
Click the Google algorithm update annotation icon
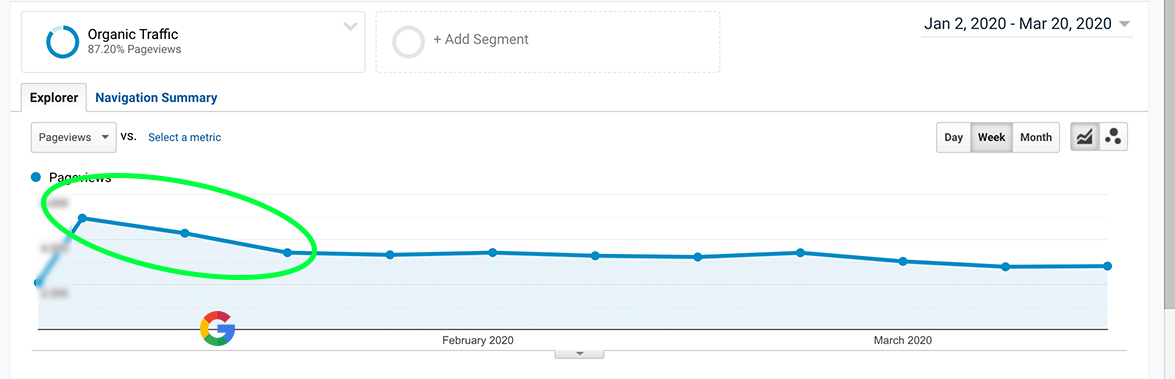pyautogui.click(x=217, y=328)
